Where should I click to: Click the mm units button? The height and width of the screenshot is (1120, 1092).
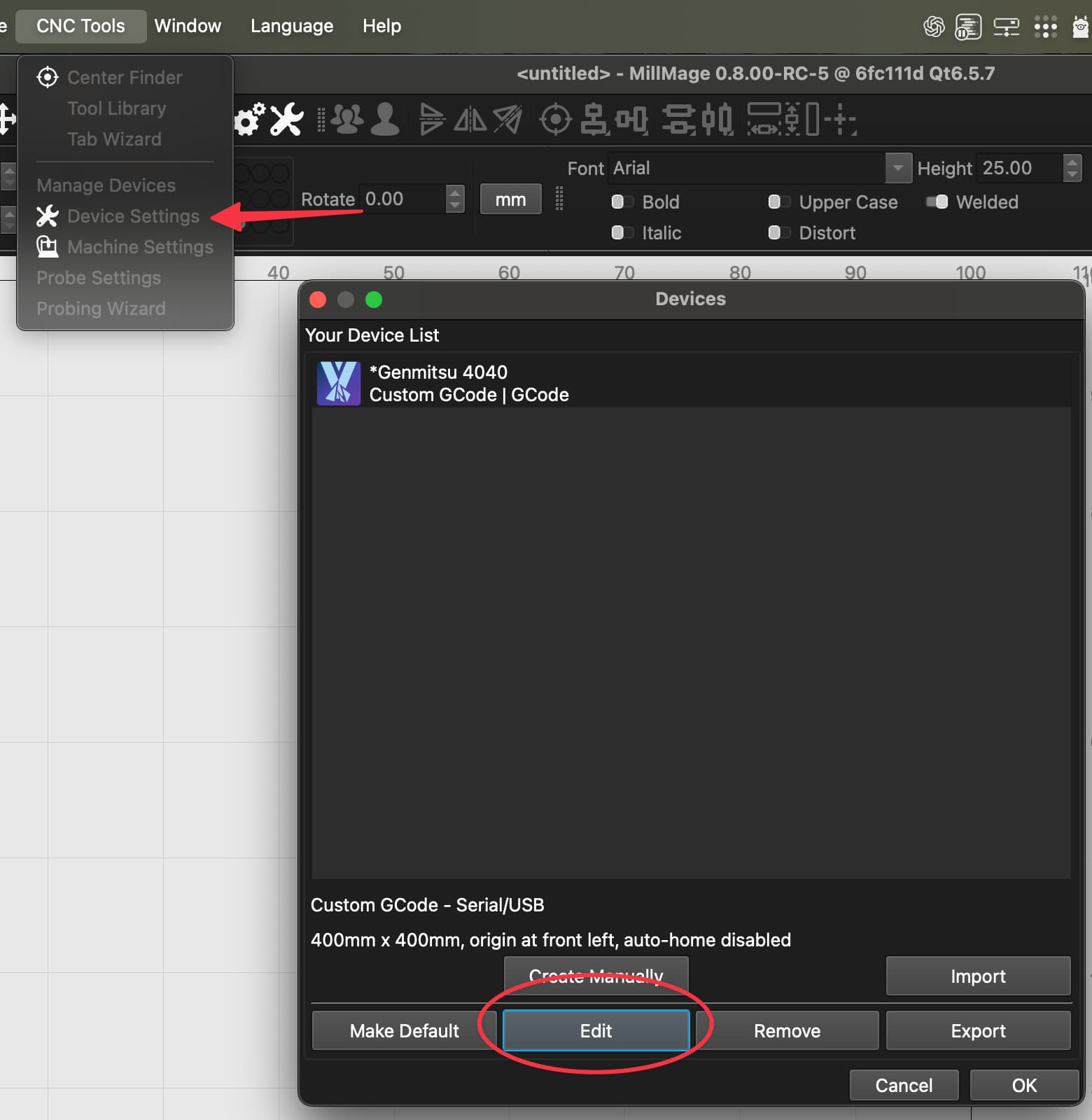[x=510, y=199]
